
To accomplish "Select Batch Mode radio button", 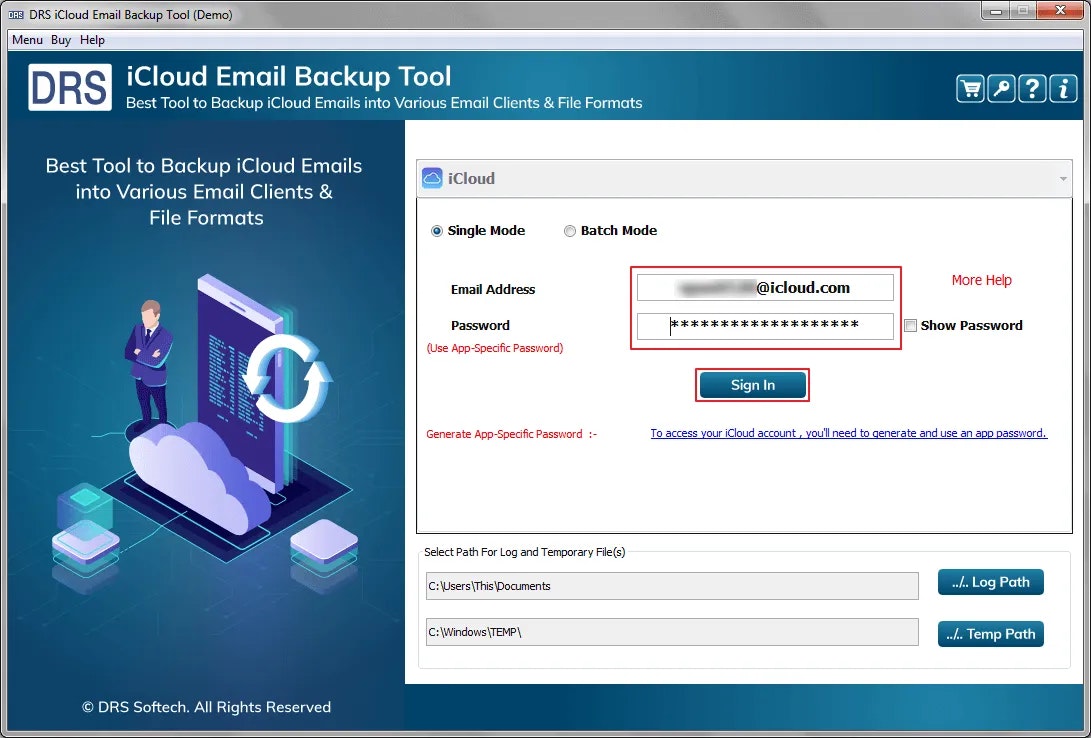I will pos(570,231).
